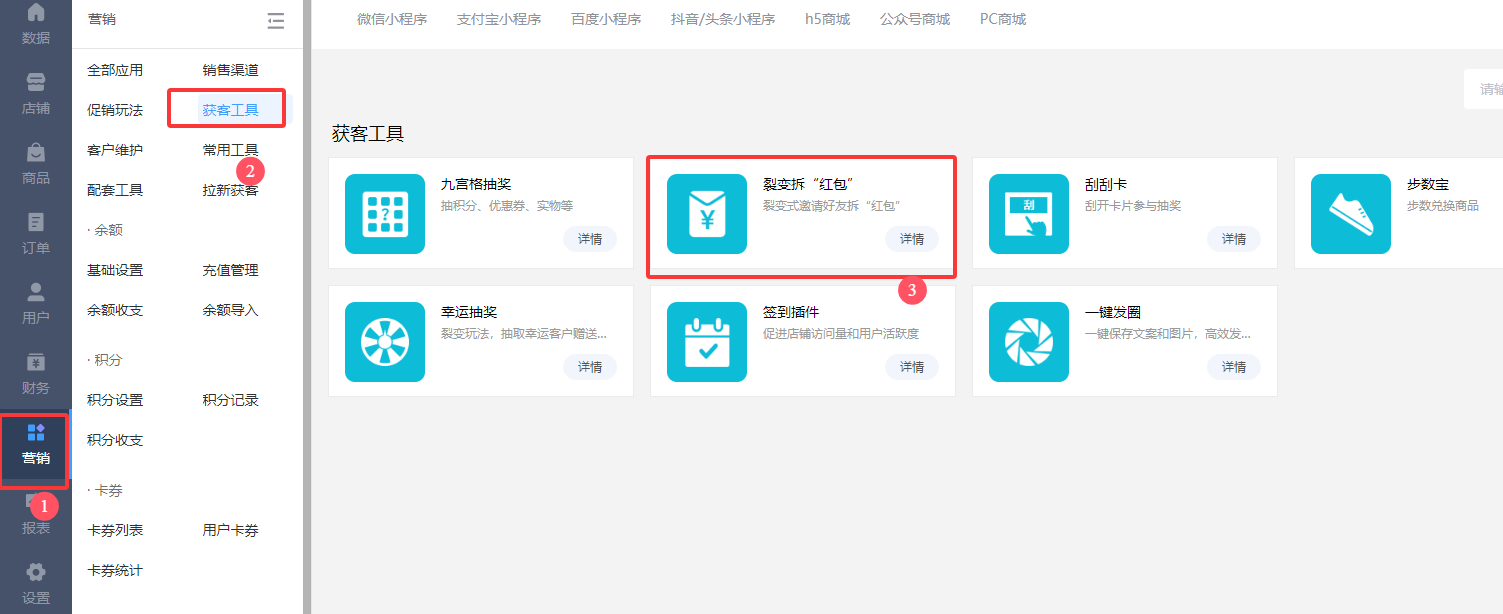The width and height of the screenshot is (1503, 614).
Task: Switch to h5商城 tab
Action: coord(827,19)
